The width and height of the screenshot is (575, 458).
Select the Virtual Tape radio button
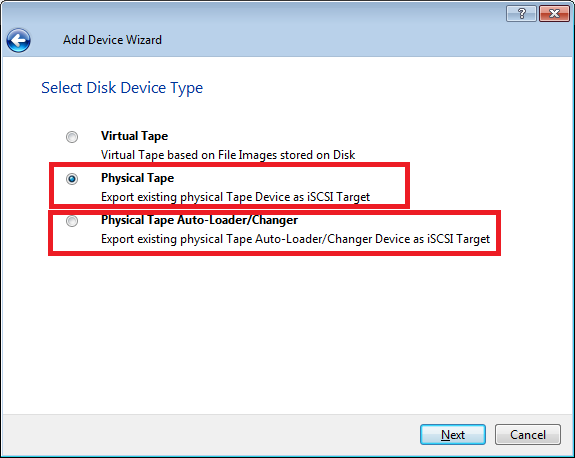coord(72,137)
